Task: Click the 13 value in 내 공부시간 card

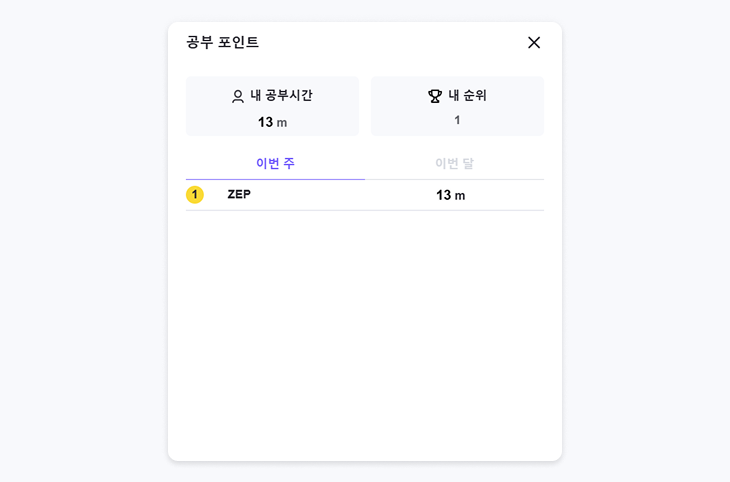Action: point(265,122)
